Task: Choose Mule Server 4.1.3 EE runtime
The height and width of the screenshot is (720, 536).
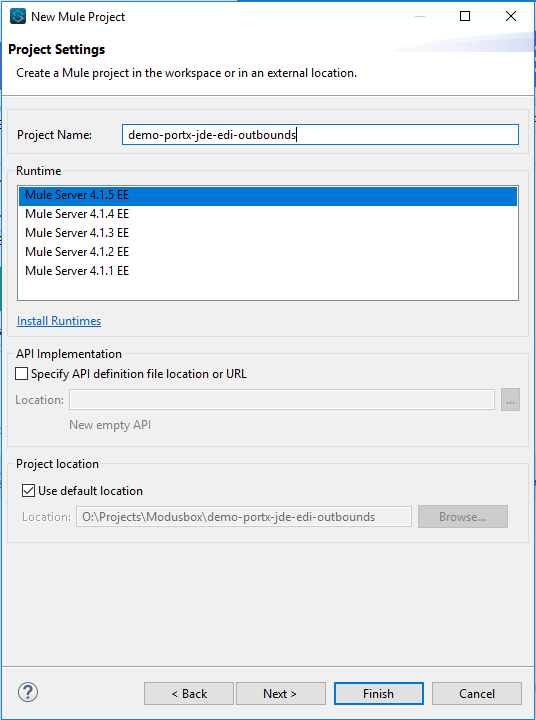Action: (268, 233)
